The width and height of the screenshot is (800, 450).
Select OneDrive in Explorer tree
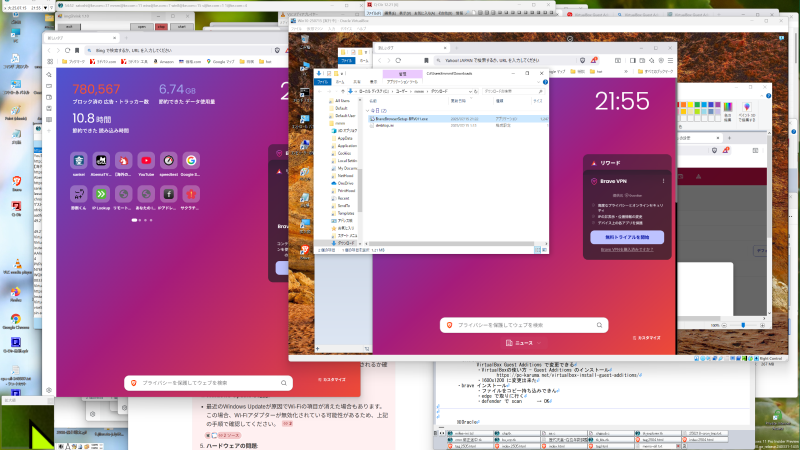[344, 183]
